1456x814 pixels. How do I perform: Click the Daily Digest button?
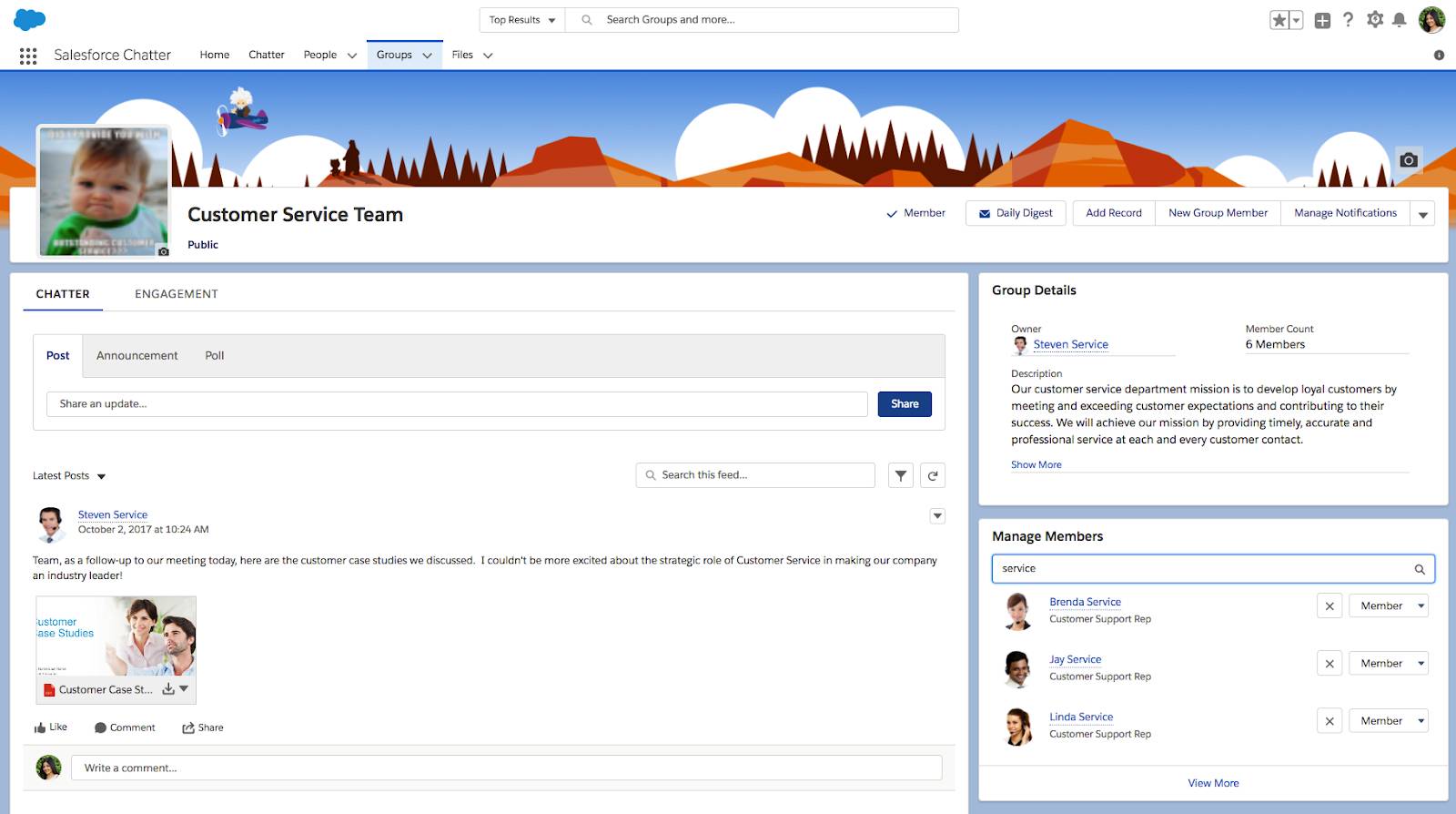[1016, 213]
